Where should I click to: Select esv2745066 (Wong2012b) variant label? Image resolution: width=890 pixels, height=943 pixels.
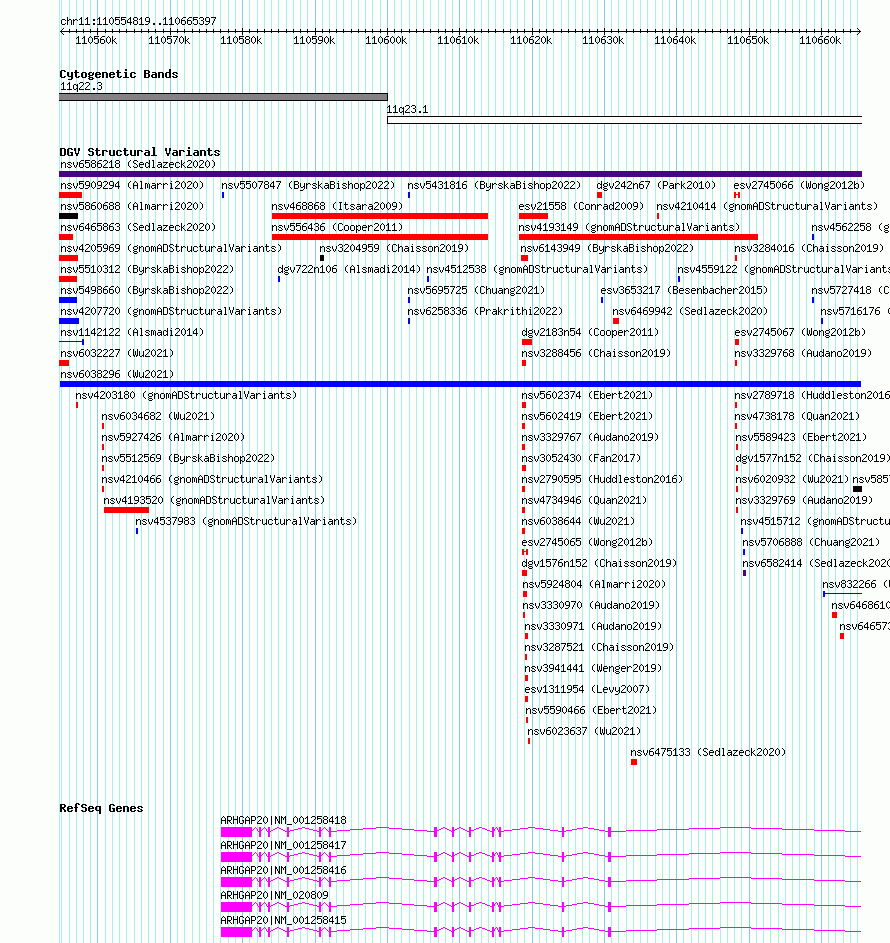click(x=799, y=185)
